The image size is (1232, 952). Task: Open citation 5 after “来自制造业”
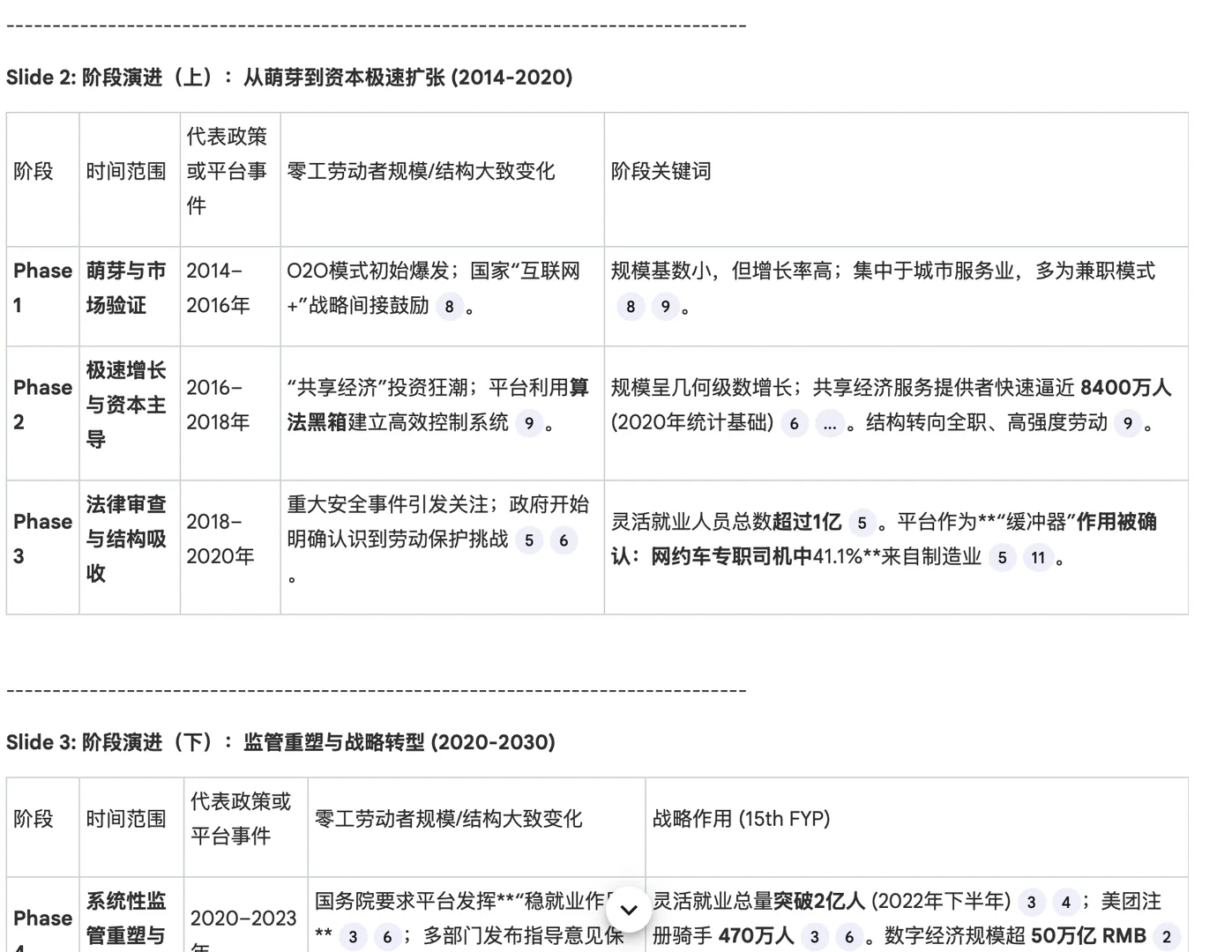point(1002,558)
